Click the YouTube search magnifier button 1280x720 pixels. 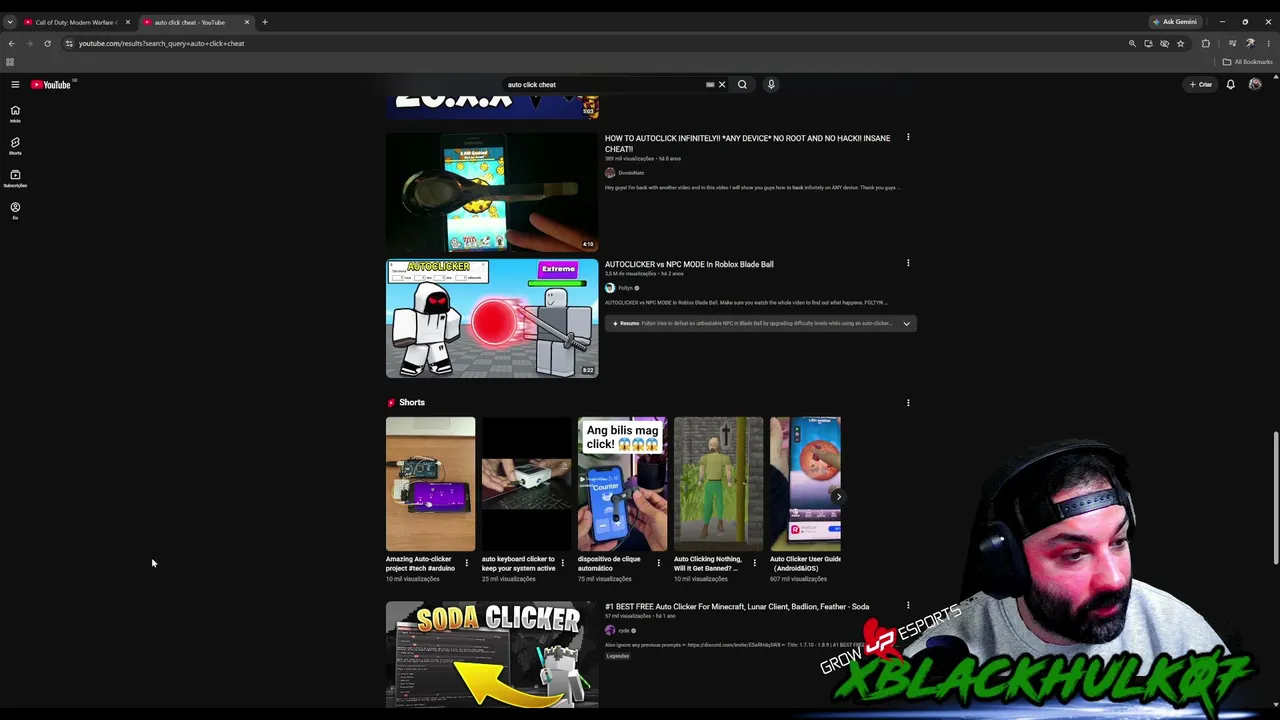tap(742, 85)
